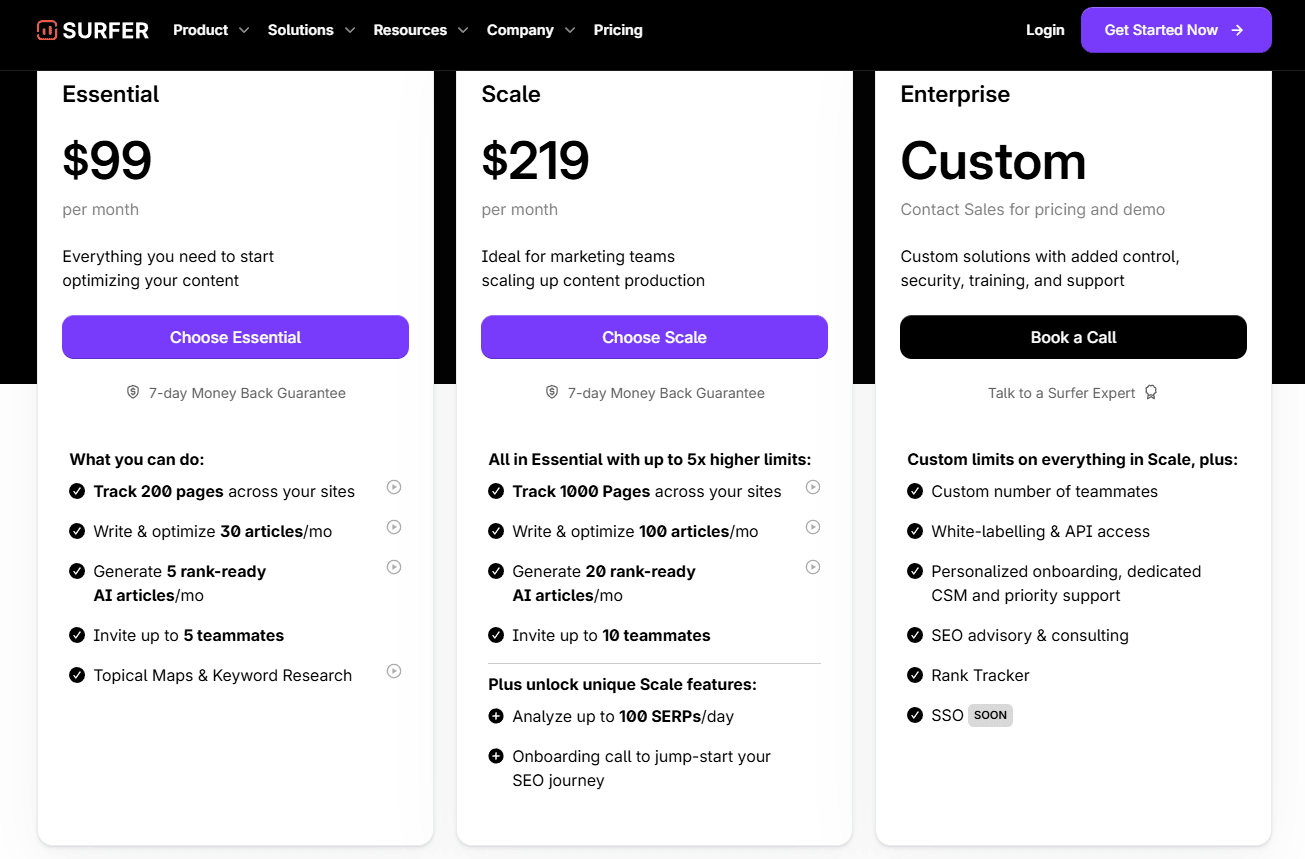The image size is (1305, 859).
Task: Click the trophy icon next to Talk to a Surfer Expert
Action: pyautogui.click(x=1151, y=392)
